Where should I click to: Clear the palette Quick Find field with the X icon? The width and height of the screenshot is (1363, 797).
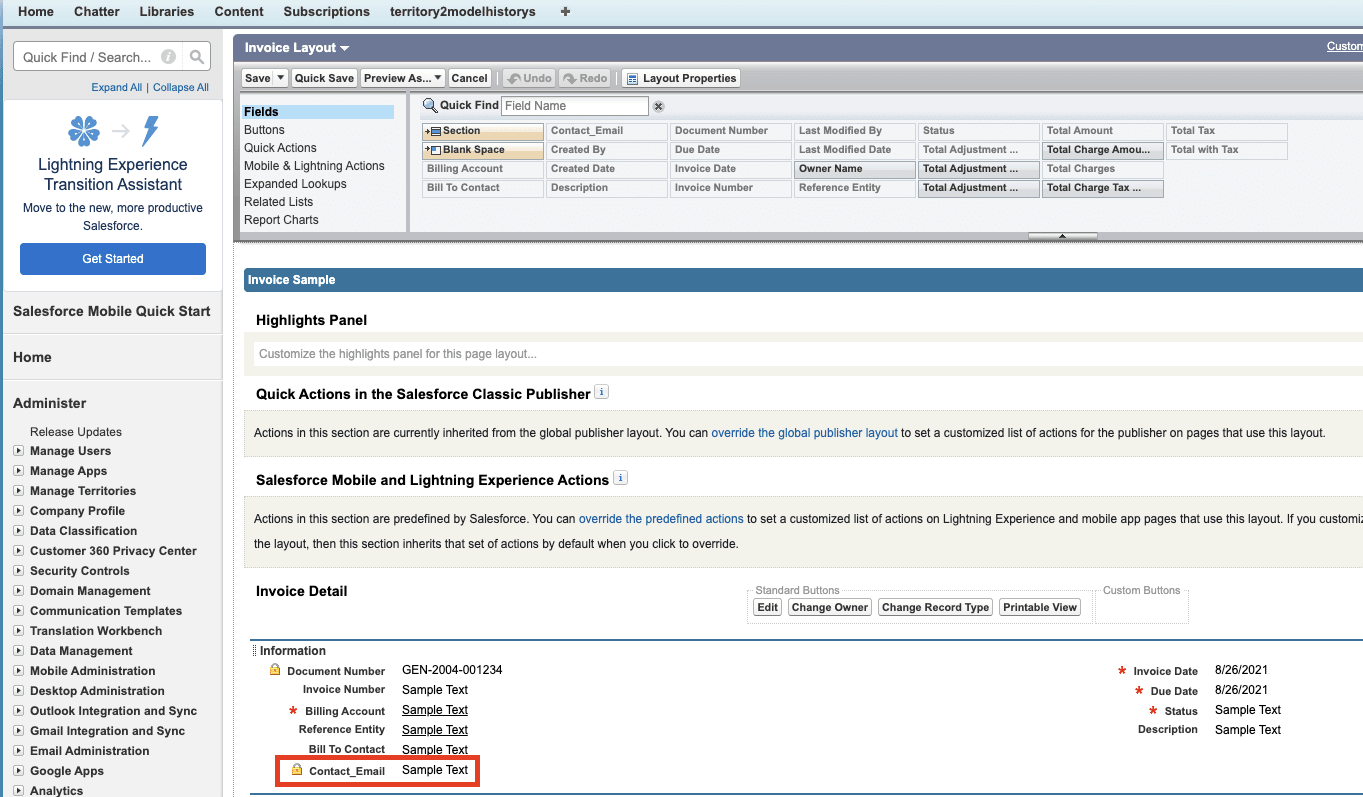(658, 106)
